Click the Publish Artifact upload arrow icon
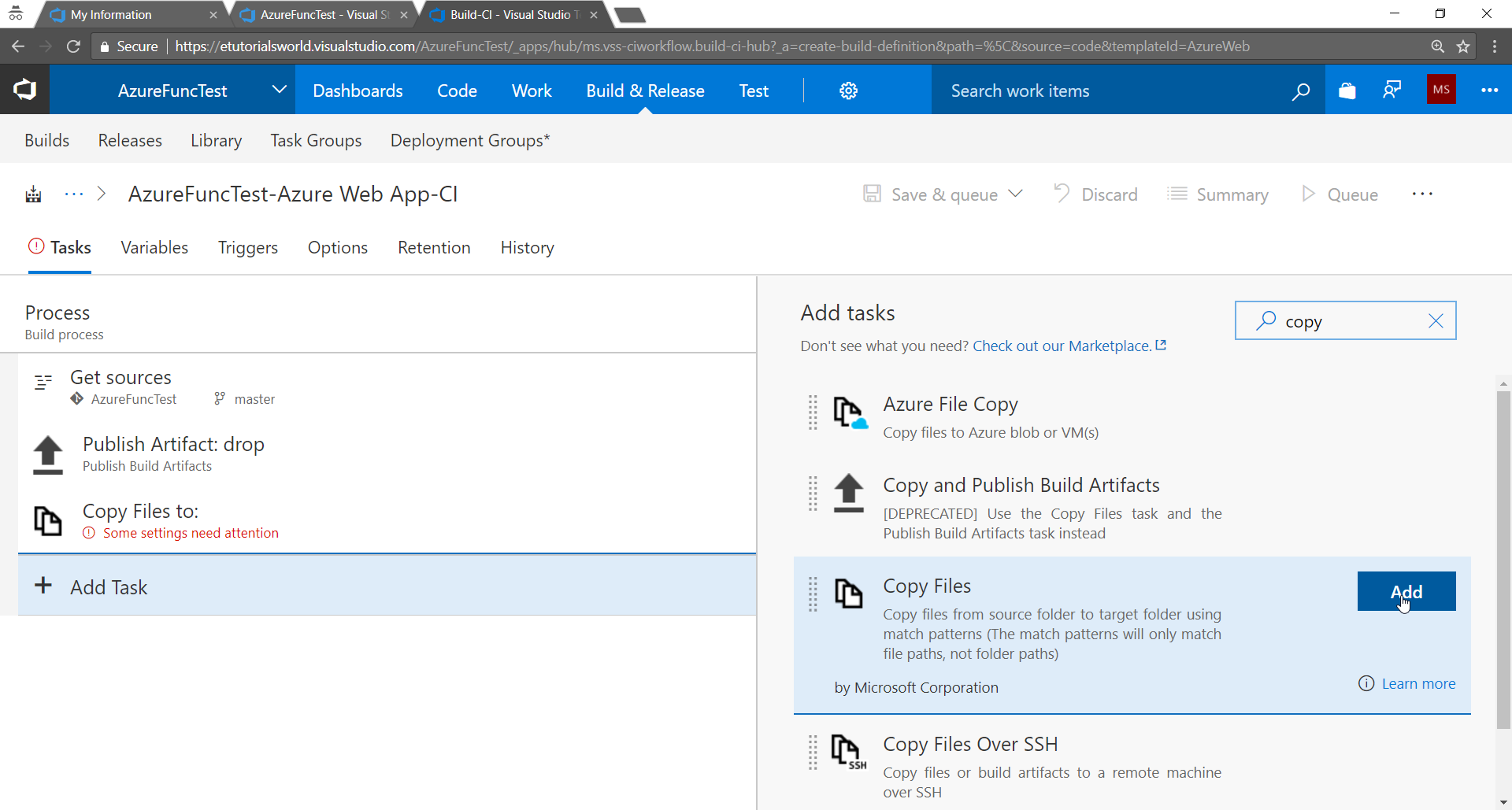This screenshot has height=810, width=1512. (x=47, y=455)
